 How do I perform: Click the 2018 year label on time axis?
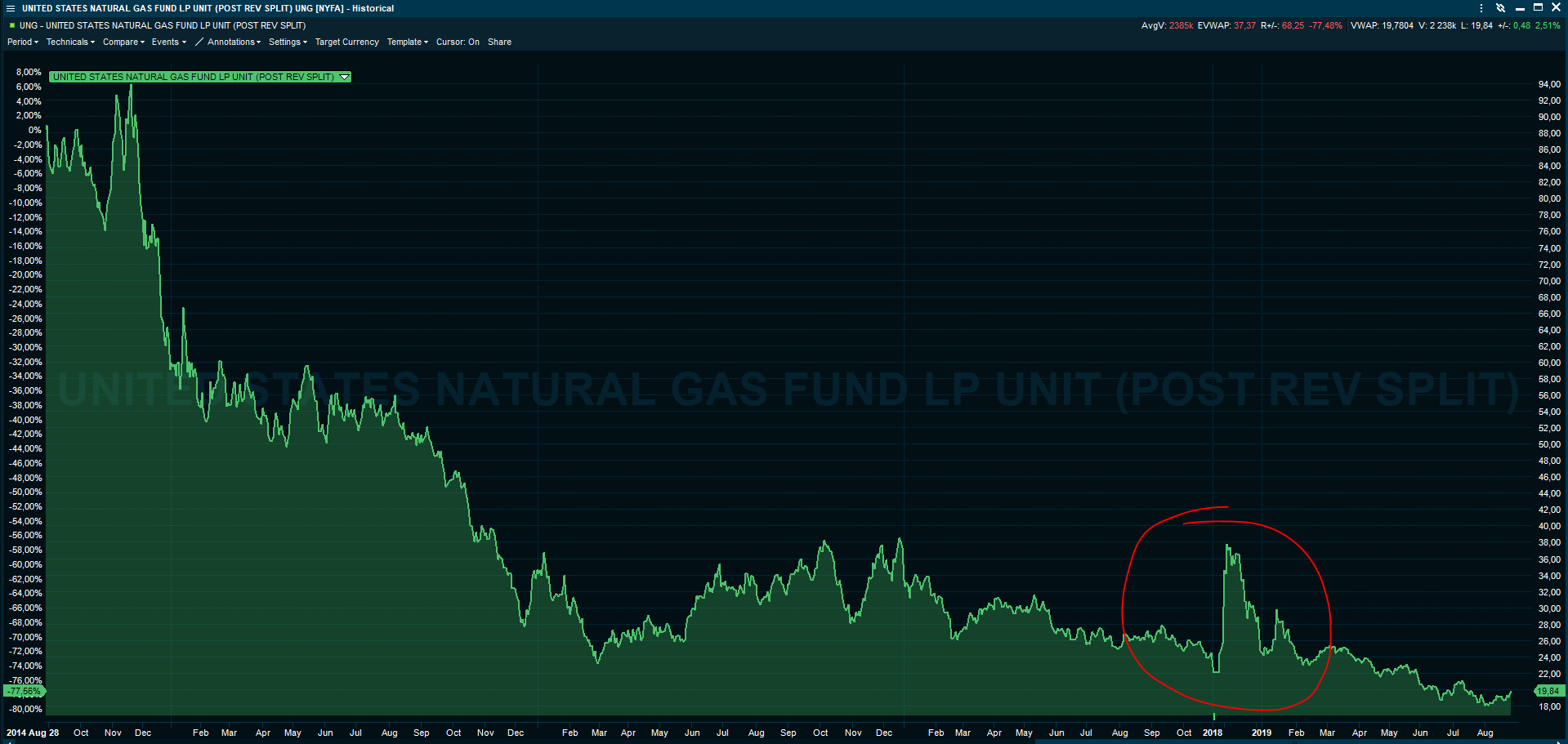(1213, 733)
